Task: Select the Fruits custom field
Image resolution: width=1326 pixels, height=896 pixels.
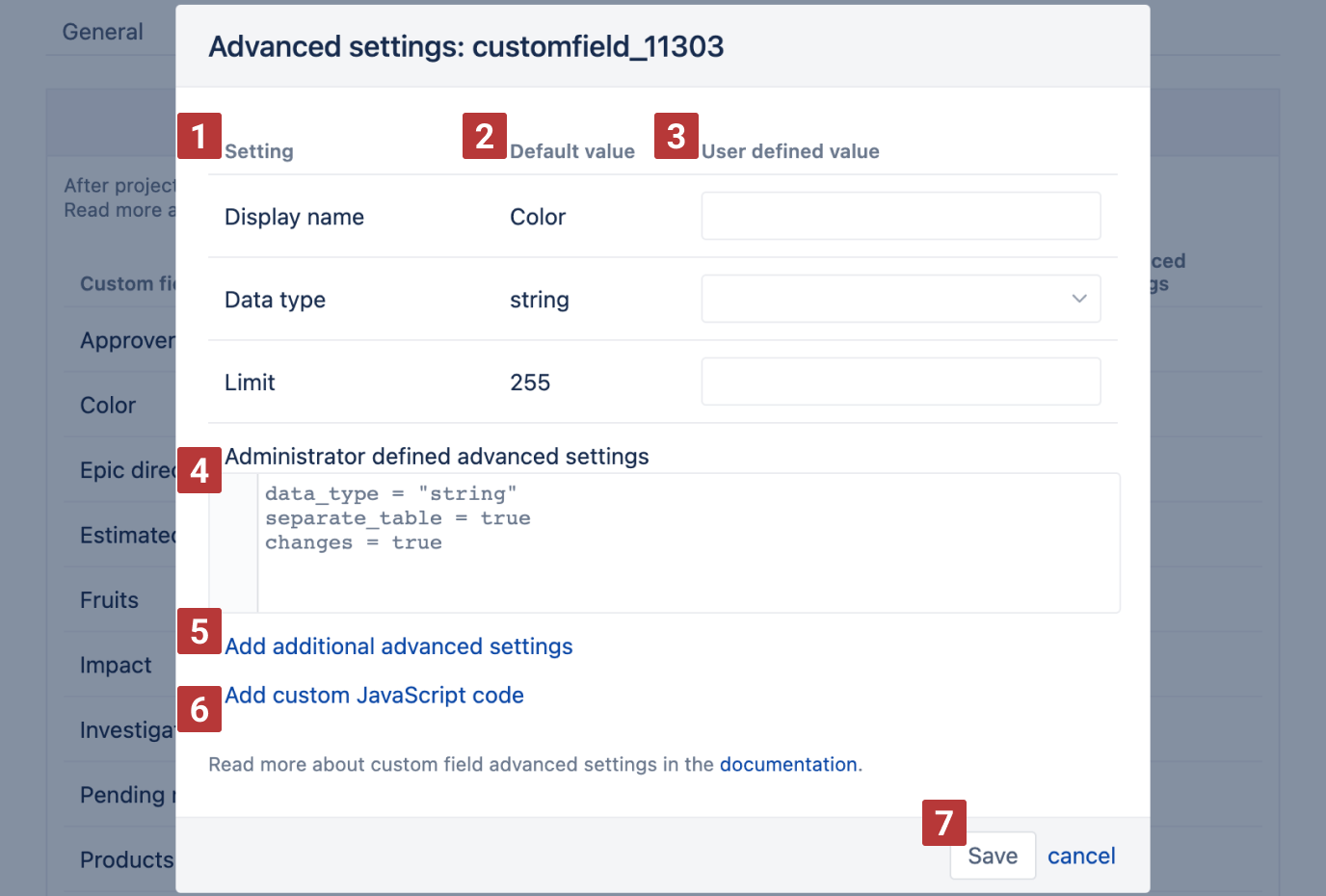Action: click(108, 599)
